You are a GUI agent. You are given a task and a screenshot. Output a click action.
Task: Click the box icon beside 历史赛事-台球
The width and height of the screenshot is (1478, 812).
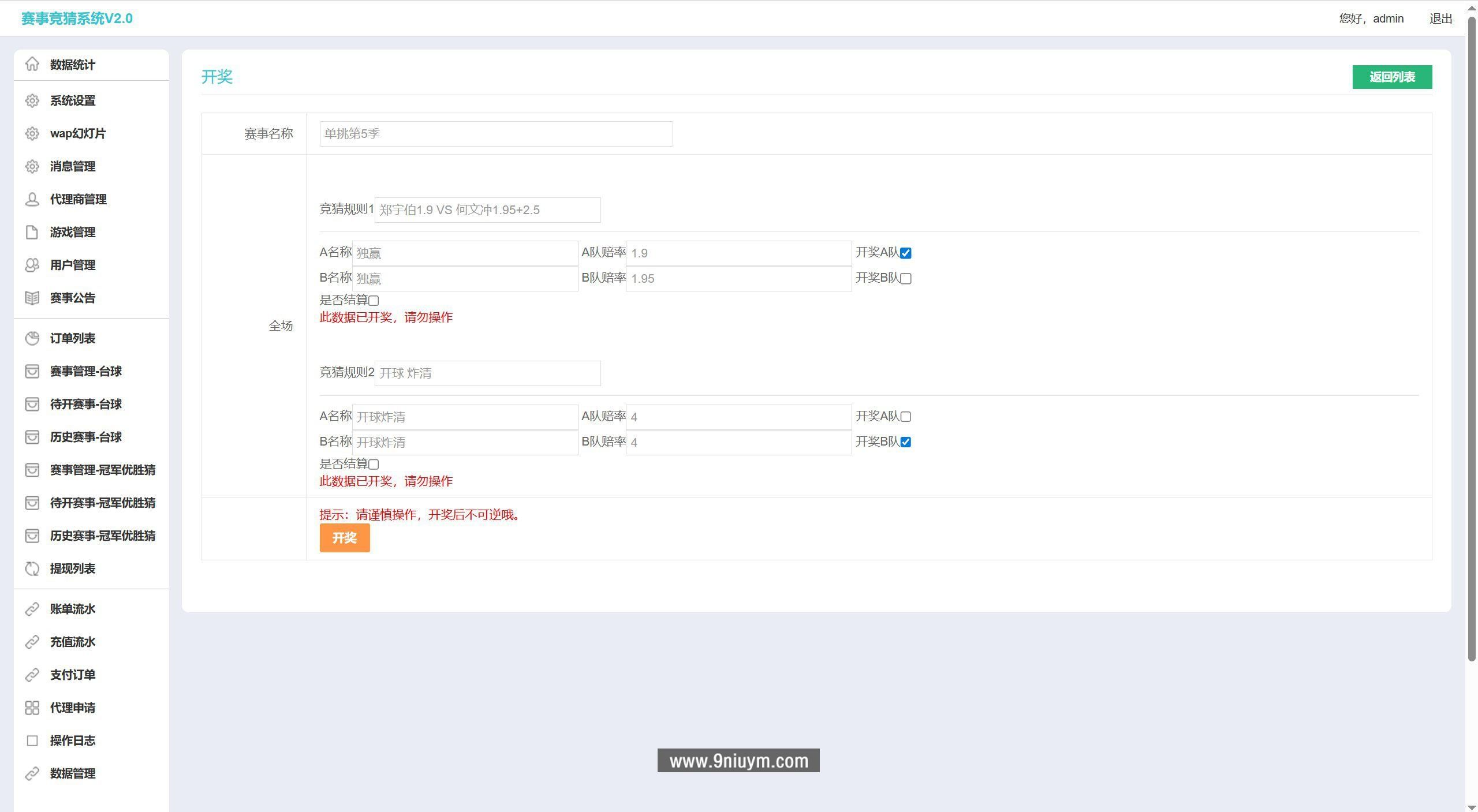coord(32,437)
